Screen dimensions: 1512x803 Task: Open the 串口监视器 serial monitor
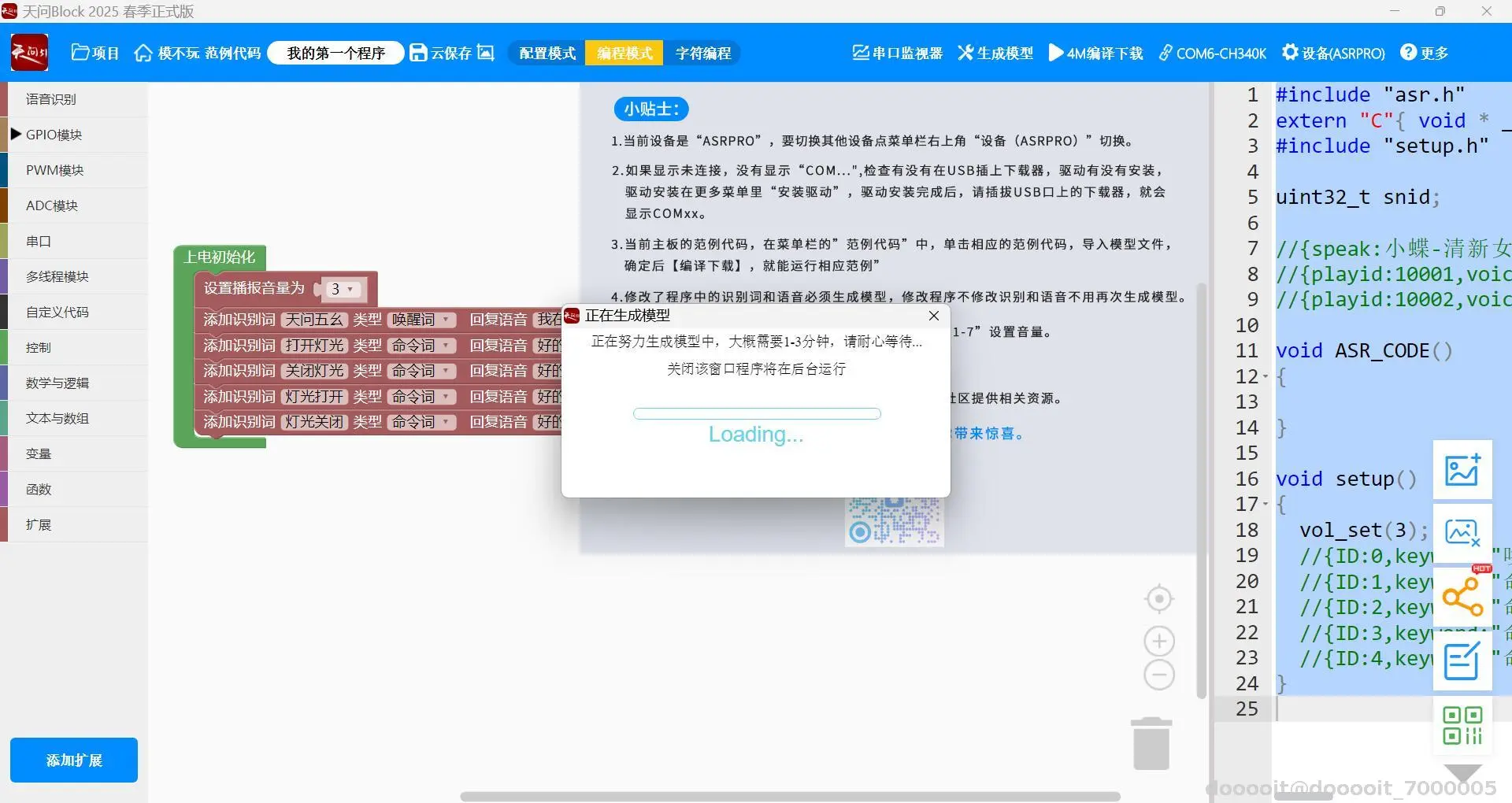[x=897, y=53]
